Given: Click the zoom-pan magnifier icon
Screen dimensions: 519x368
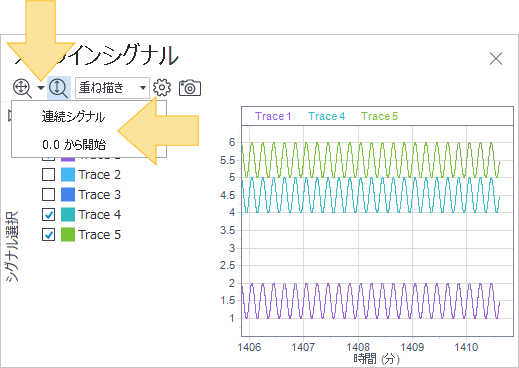Looking at the screenshot, I should coord(22,88).
